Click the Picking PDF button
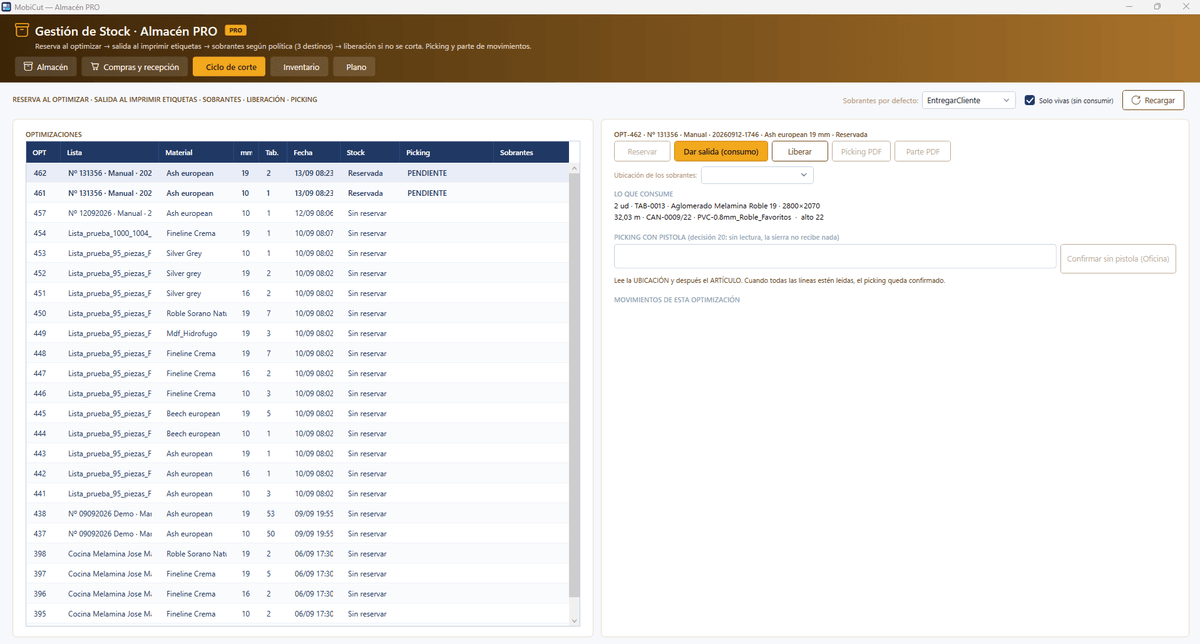This screenshot has width=1200, height=644. [860, 151]
